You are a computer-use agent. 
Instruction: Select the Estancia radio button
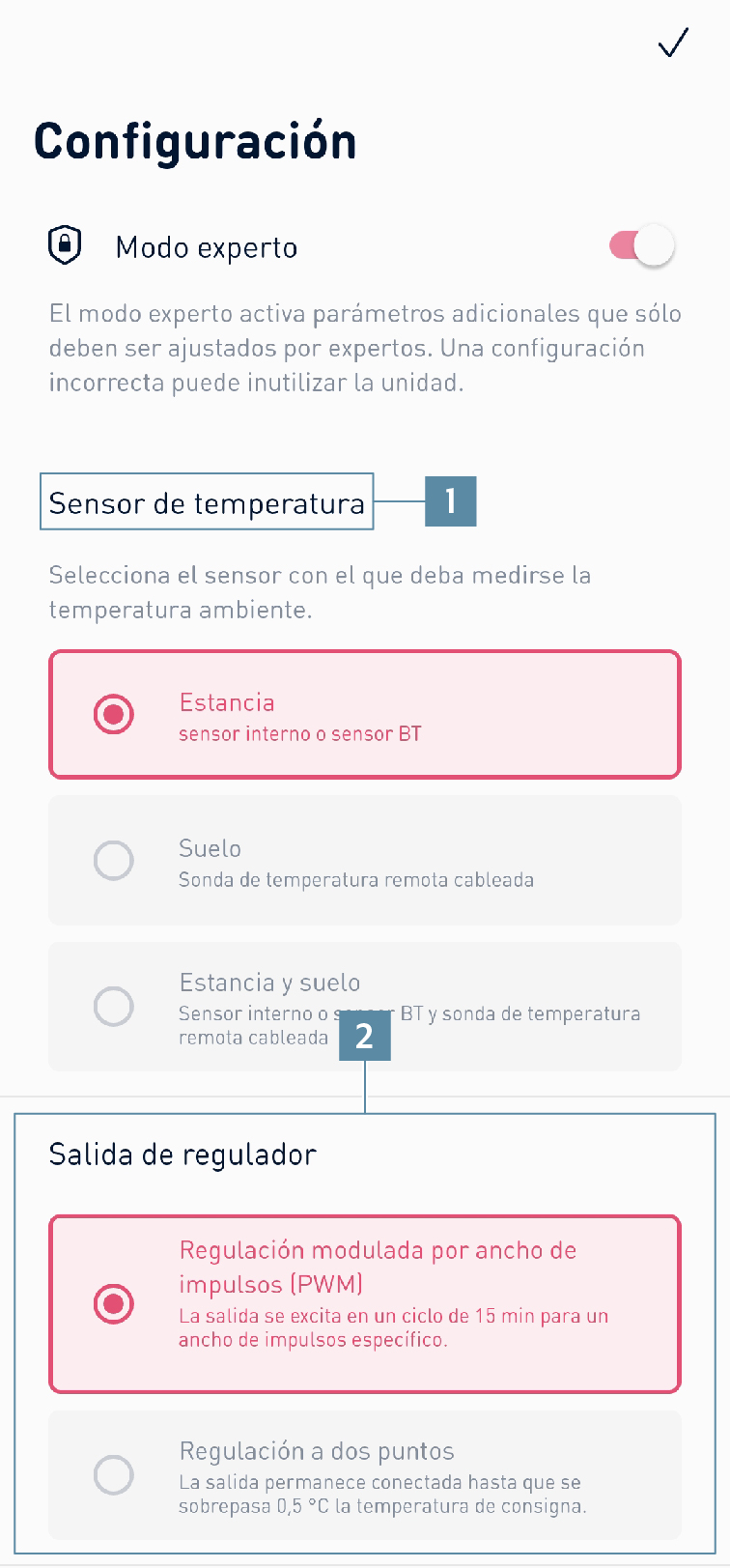click(114, 715)
